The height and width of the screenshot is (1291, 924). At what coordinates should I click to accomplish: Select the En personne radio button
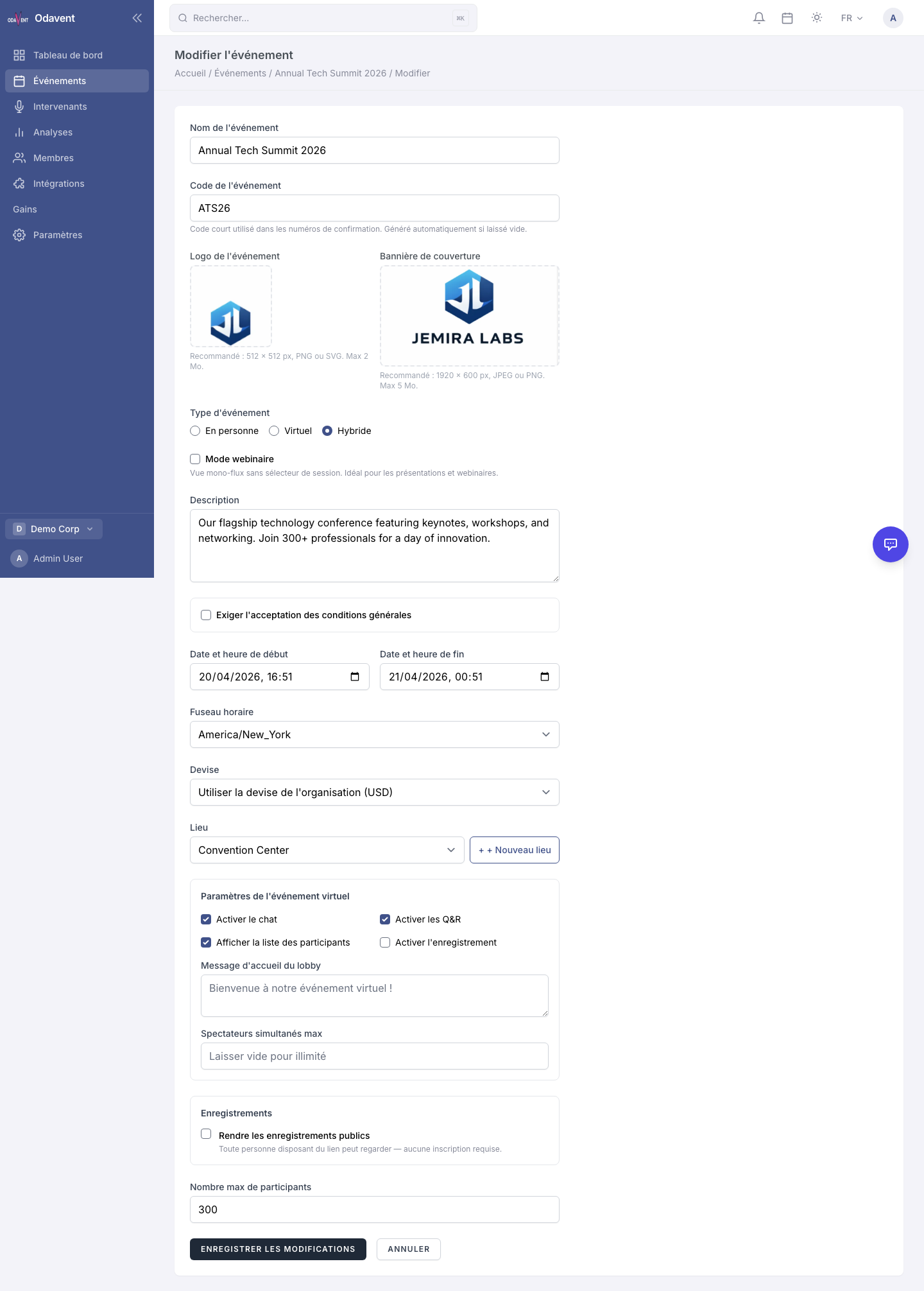coord(195,431)
